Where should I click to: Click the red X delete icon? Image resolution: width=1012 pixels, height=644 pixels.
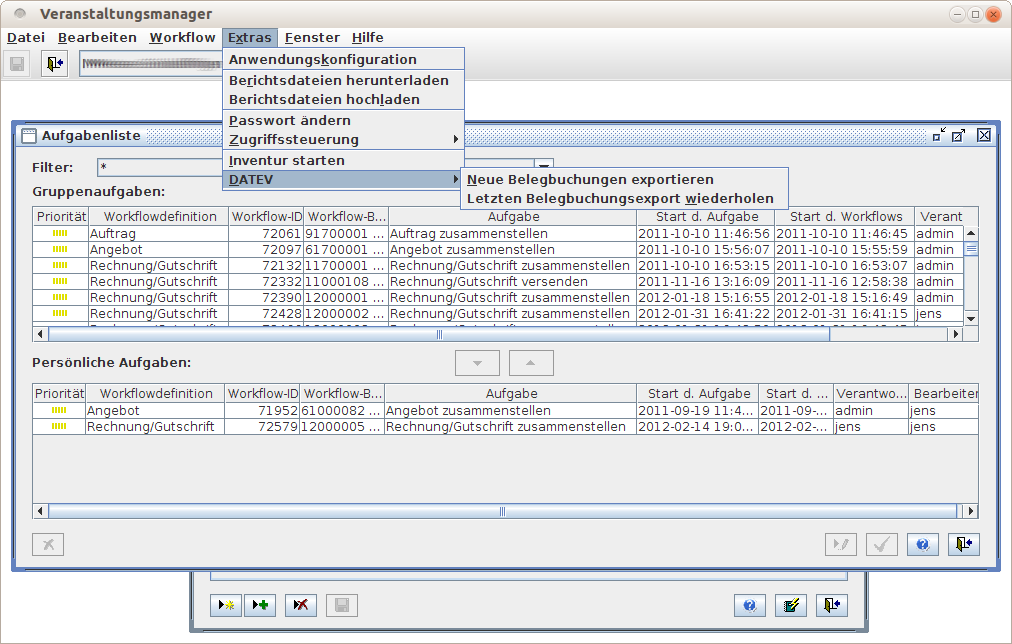coord(300,605)
